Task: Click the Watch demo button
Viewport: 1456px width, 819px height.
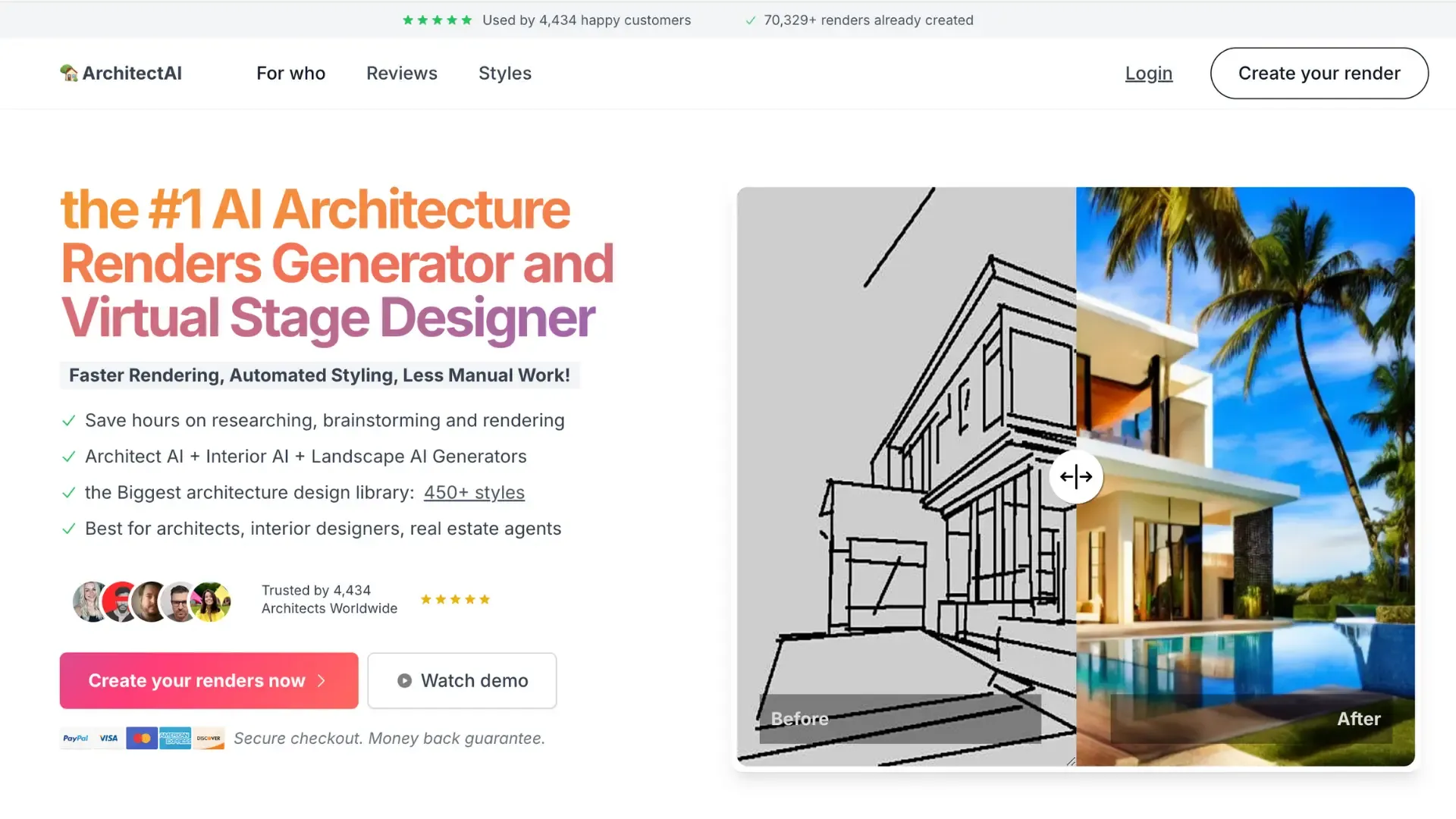Action: pyautogui.click(x=462, y=681)
